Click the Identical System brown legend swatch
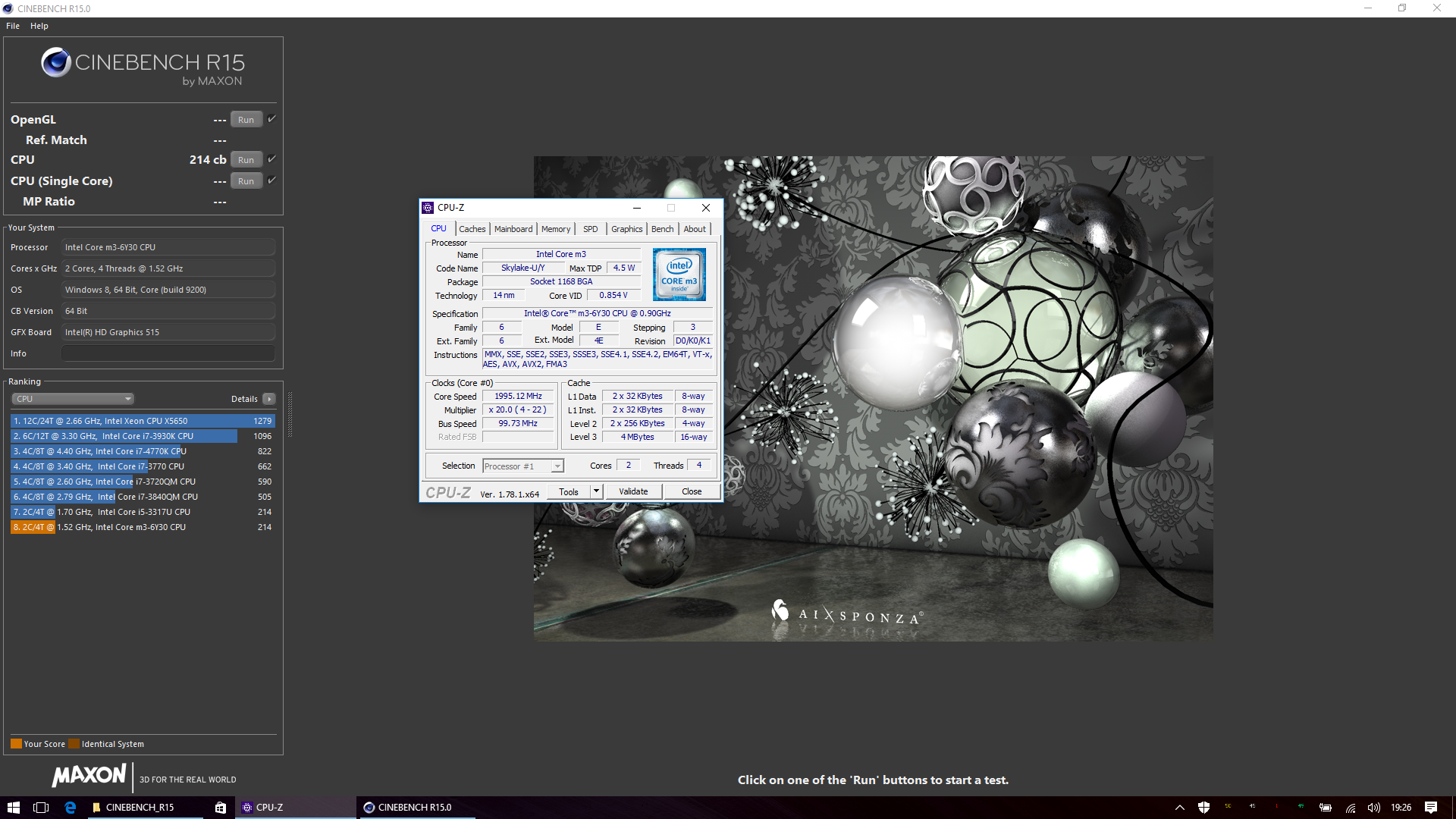The height and width of the screenshot is (819, 1456). tap(74, 744)
